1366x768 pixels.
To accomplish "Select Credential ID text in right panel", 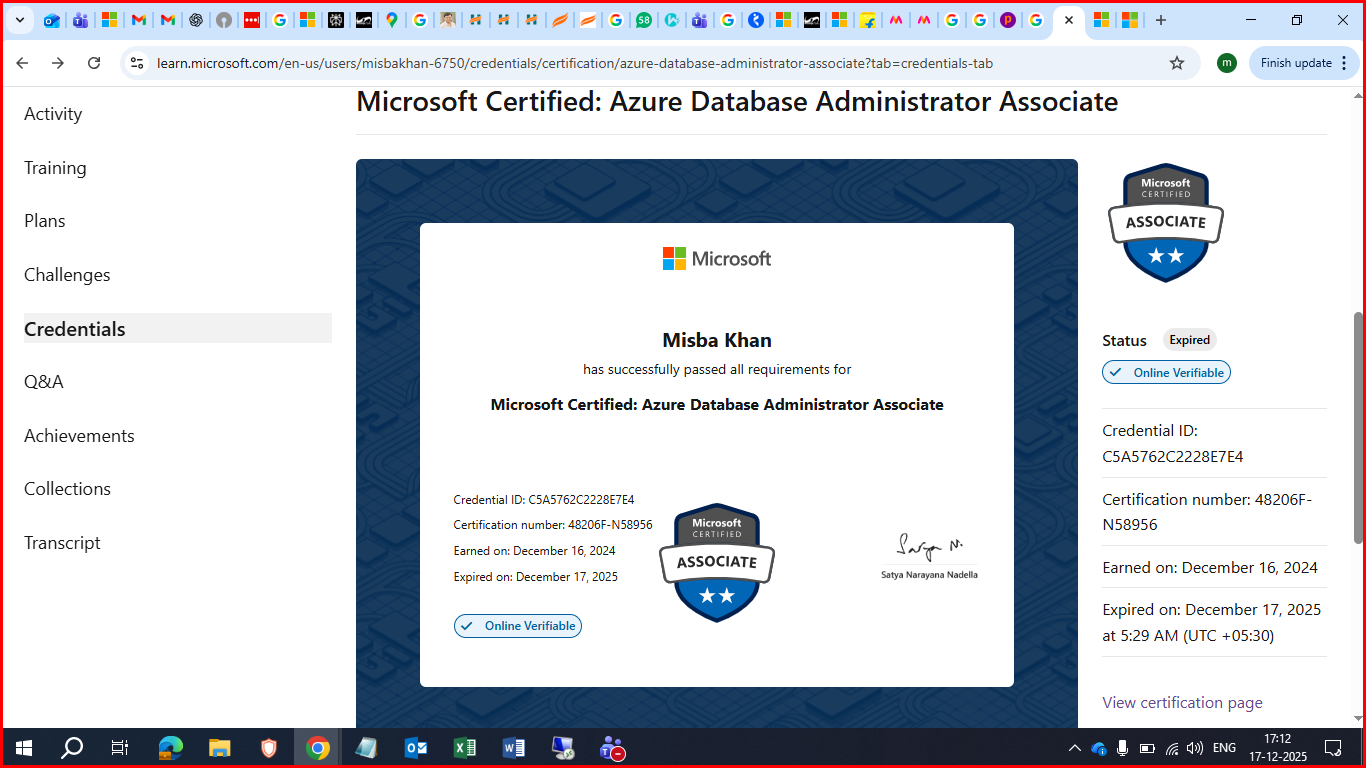I will [1173, 444].
